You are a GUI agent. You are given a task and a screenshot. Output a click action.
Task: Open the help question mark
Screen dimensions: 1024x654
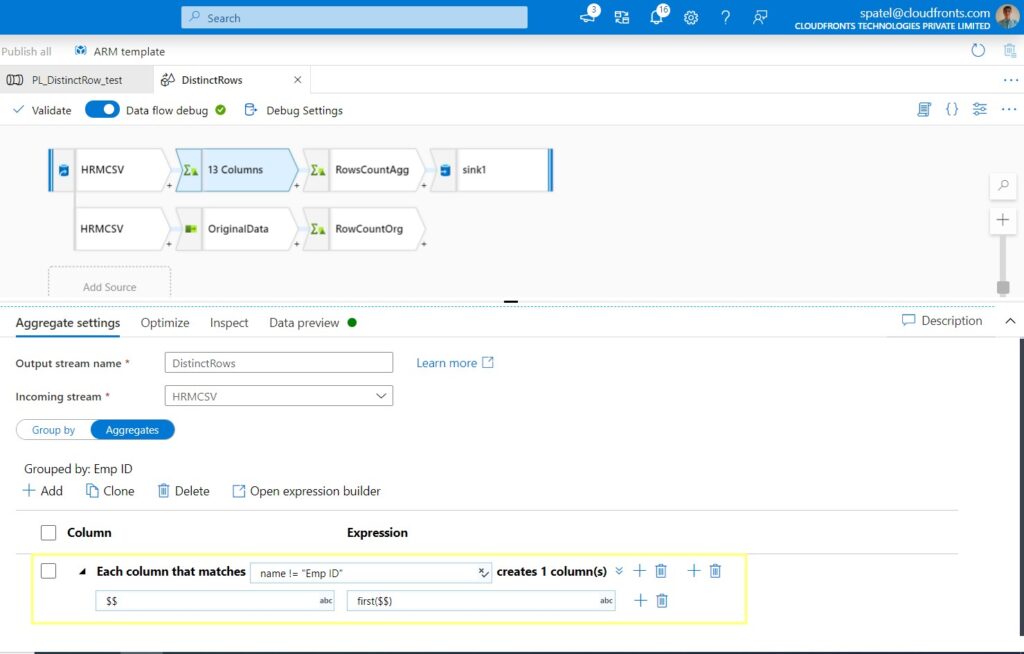tap(726, 18)
